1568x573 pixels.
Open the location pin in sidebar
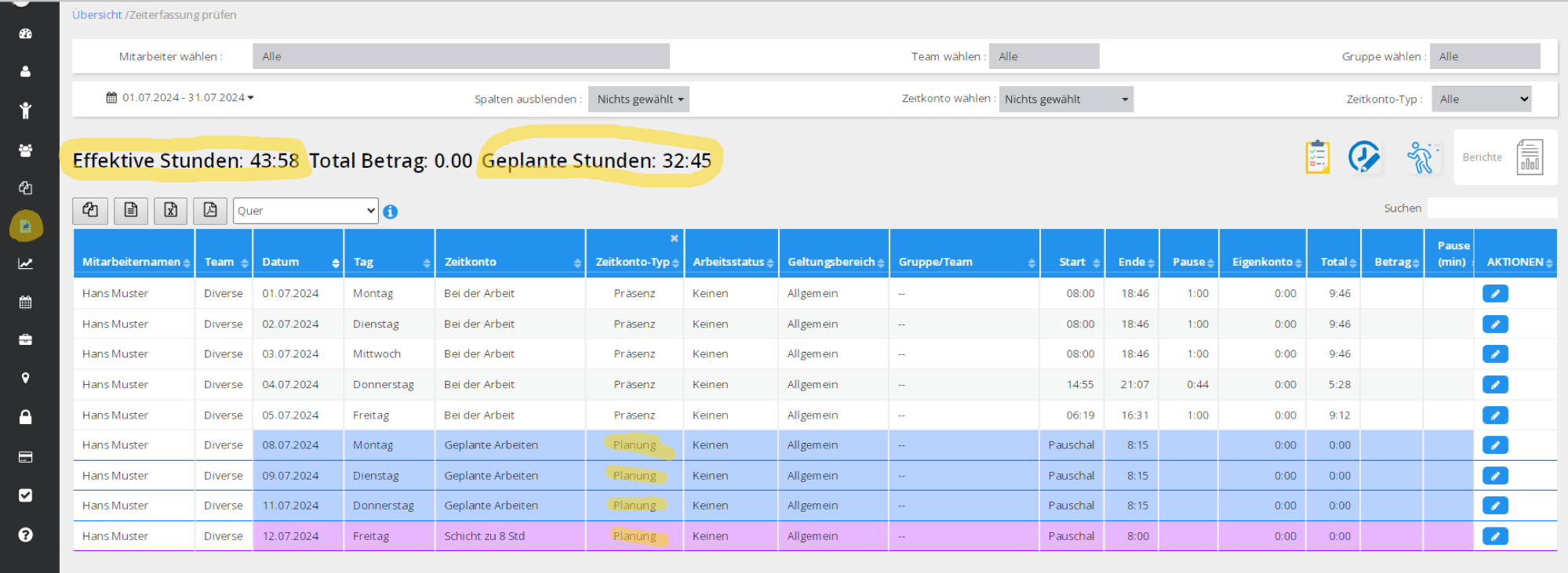tap(25, 379)
